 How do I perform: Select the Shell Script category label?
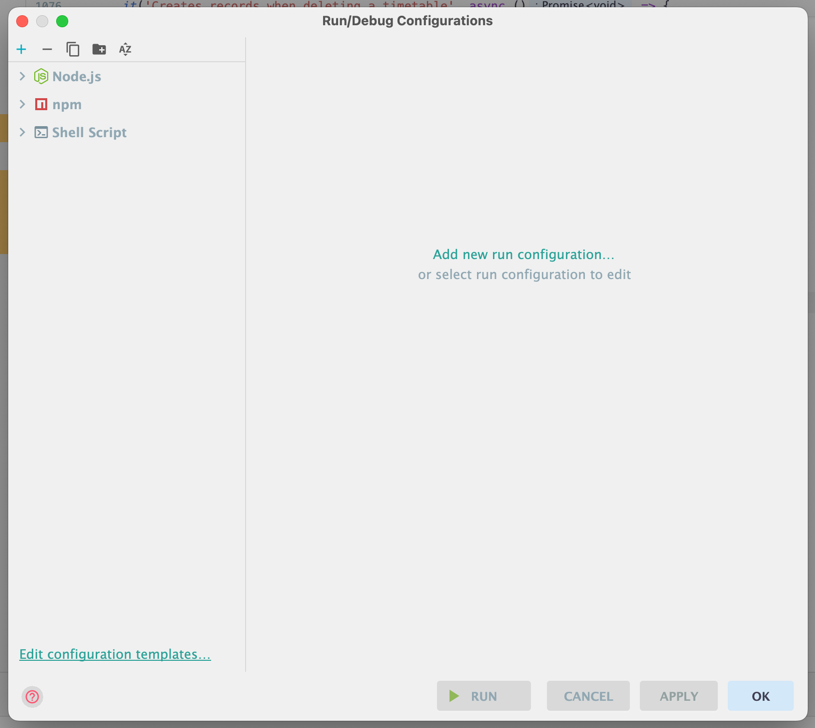coord(89,133)
